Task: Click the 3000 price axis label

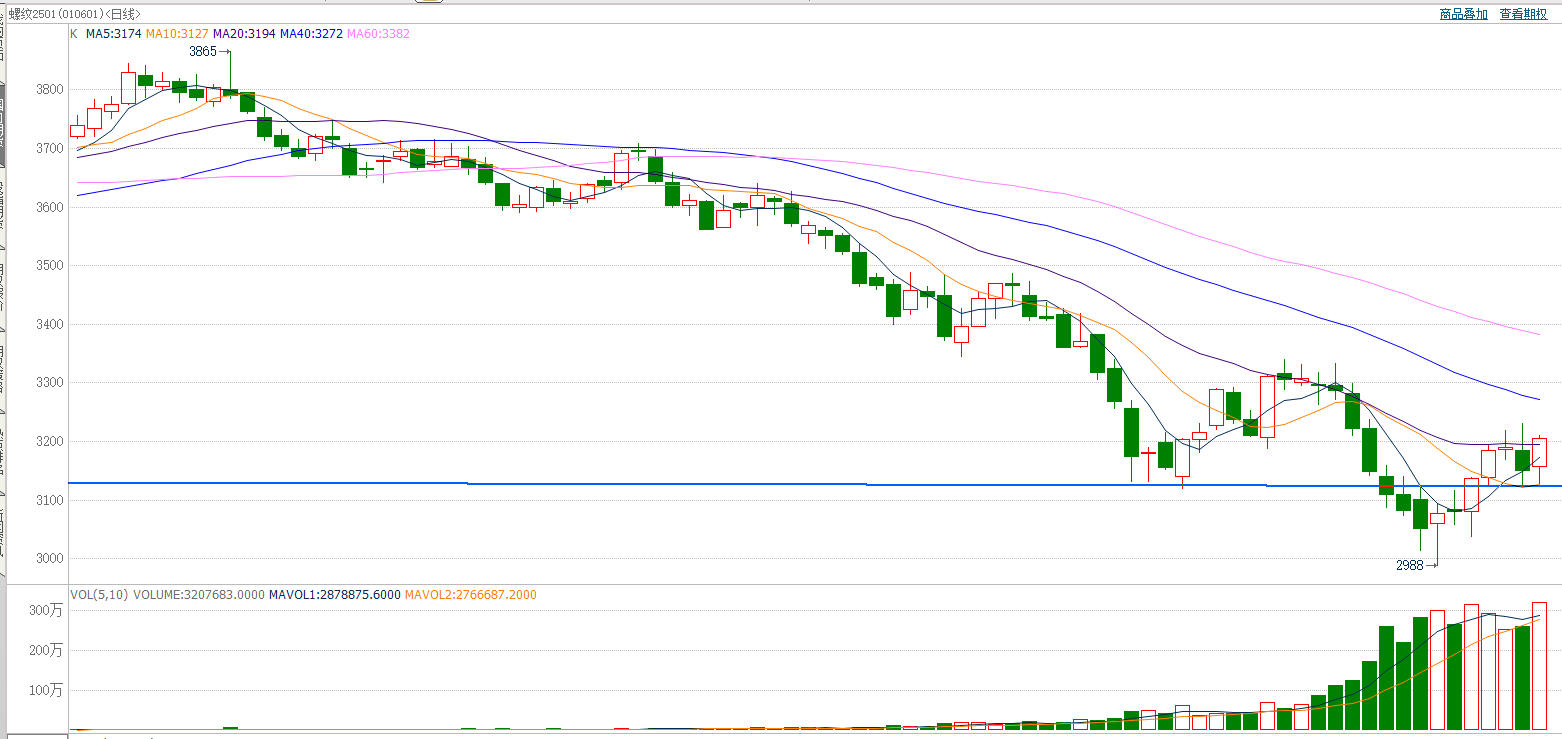Action: (50, 558)
